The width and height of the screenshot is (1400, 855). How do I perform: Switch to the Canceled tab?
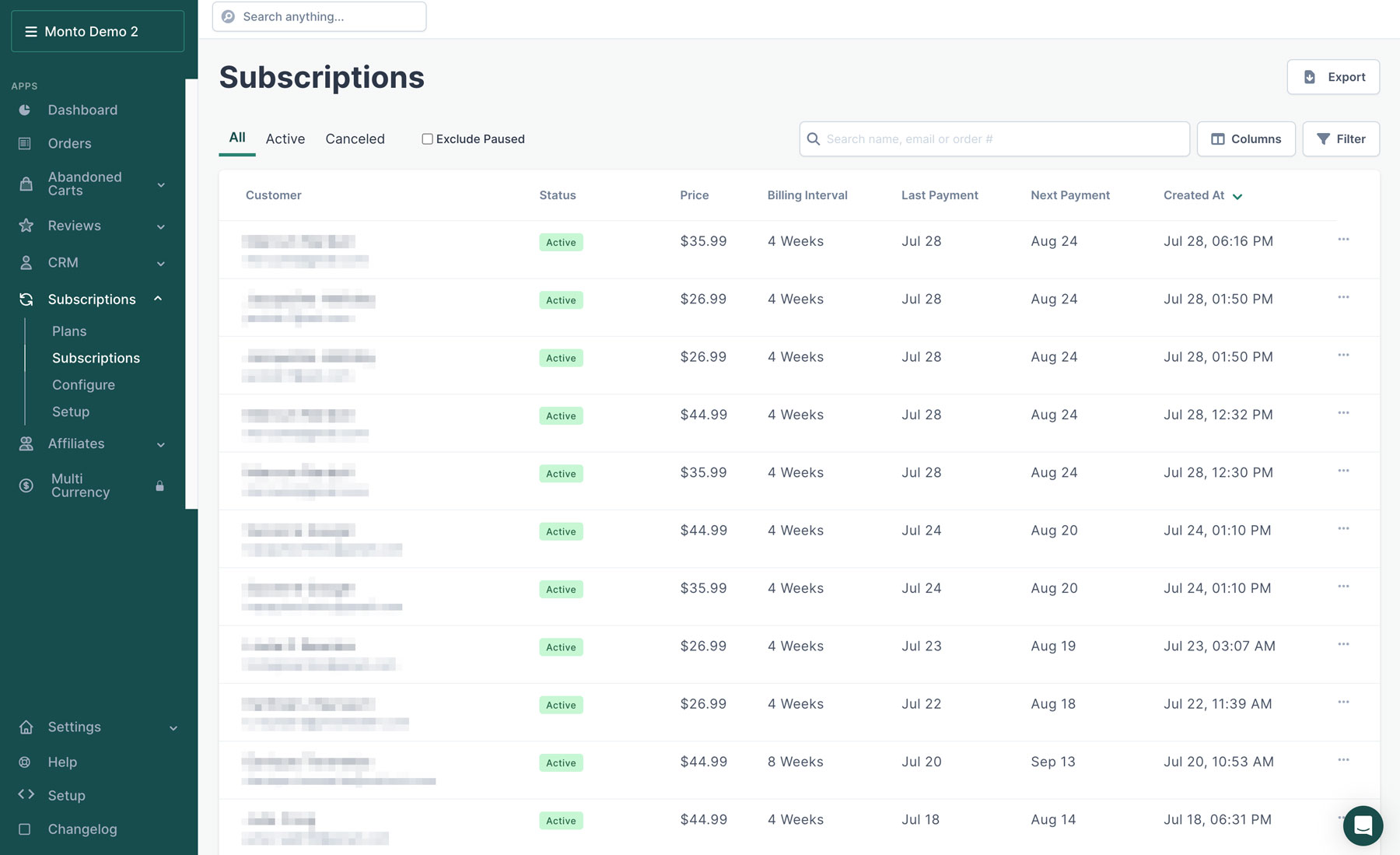[355, 138]
